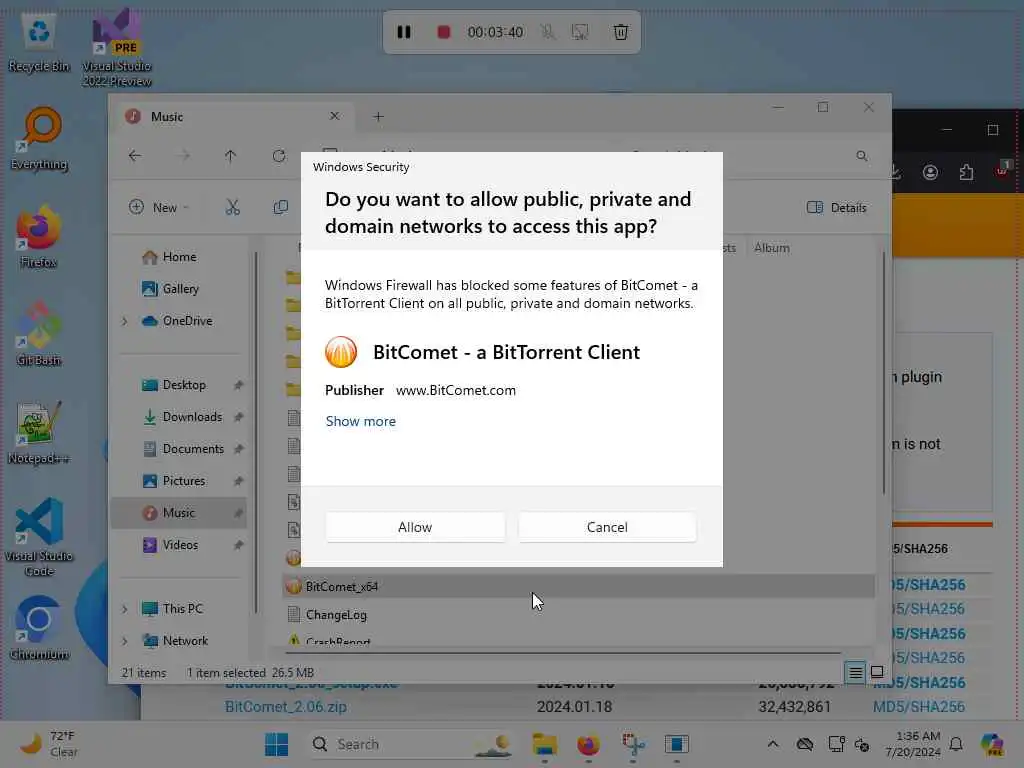Image resolution: width=1024 pixels, height=768 pixels.
Task: Close the Music tab
Action: [x=334, y=116]
